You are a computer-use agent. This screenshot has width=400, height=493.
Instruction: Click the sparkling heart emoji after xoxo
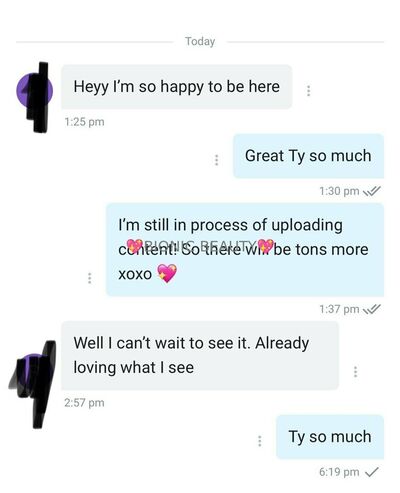[167, 273]
